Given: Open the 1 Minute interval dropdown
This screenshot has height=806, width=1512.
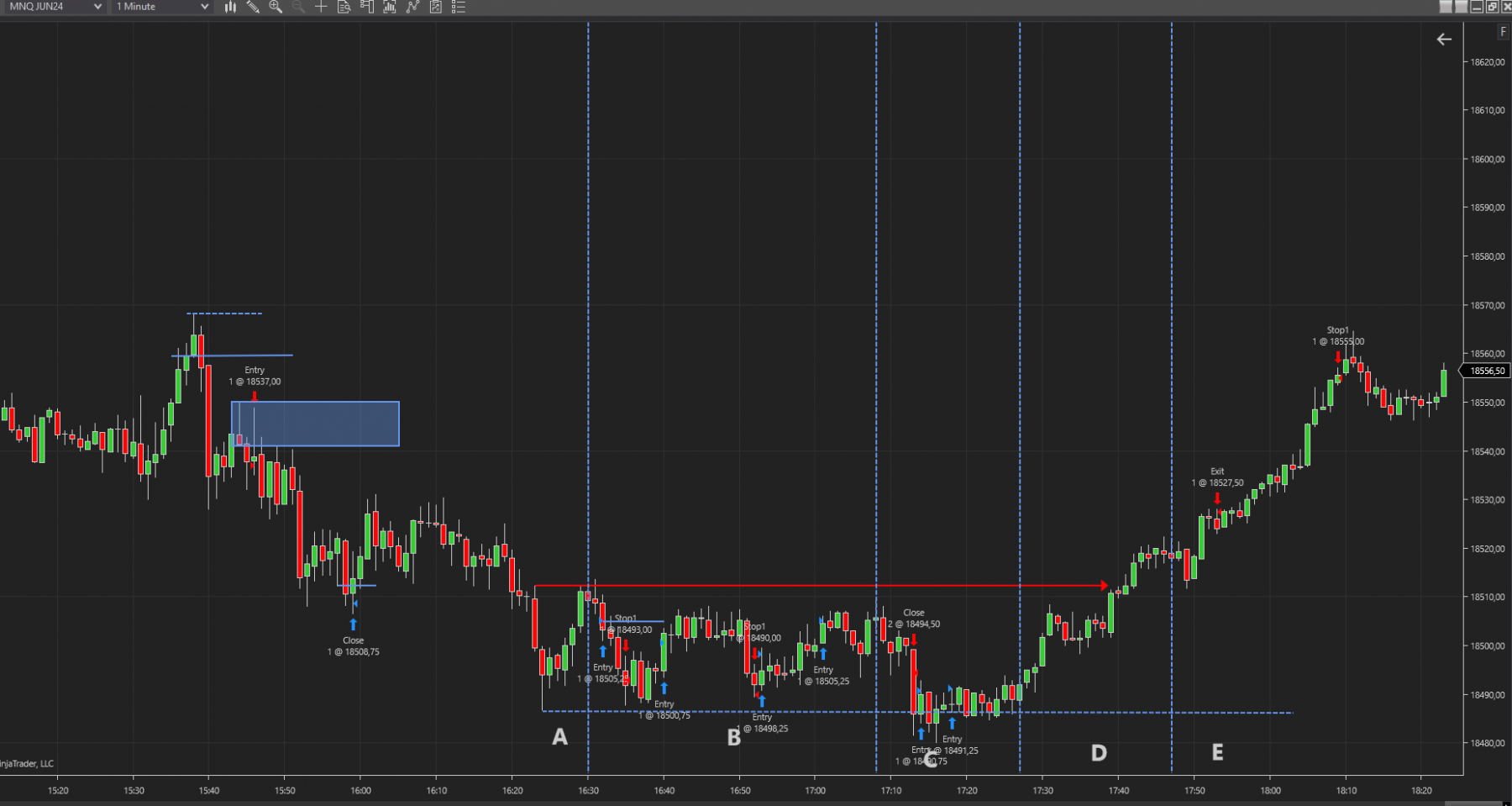Looking at the screenshot, I should 162,7.
